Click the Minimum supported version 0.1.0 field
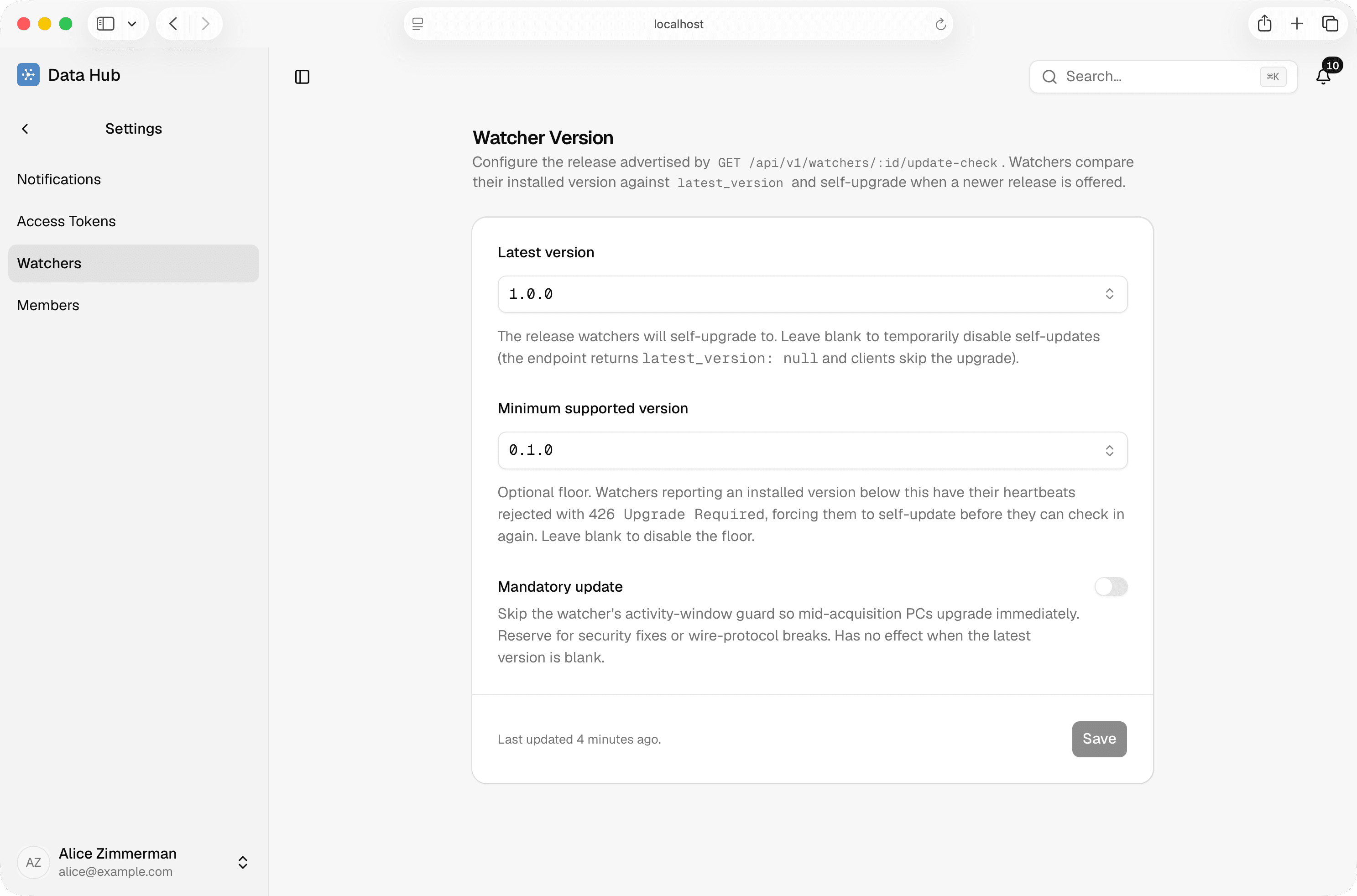The image size is (1357, 896). point(813,451)
